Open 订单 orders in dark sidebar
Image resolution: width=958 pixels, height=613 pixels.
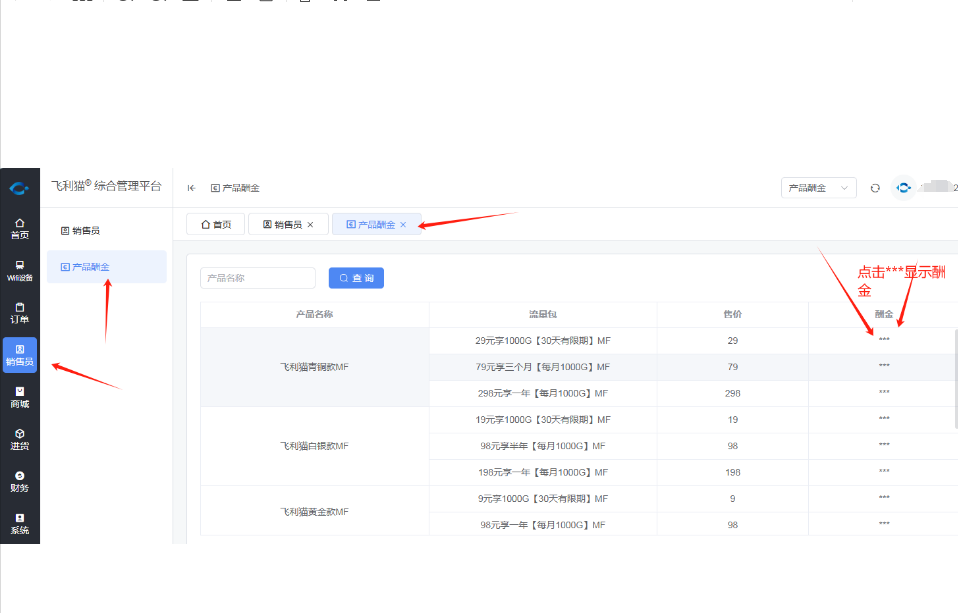click(x=20, y=312)
